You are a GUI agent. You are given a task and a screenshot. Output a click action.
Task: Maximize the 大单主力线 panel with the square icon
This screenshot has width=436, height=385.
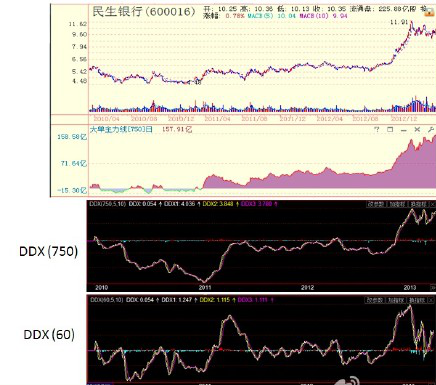(390, 129)
